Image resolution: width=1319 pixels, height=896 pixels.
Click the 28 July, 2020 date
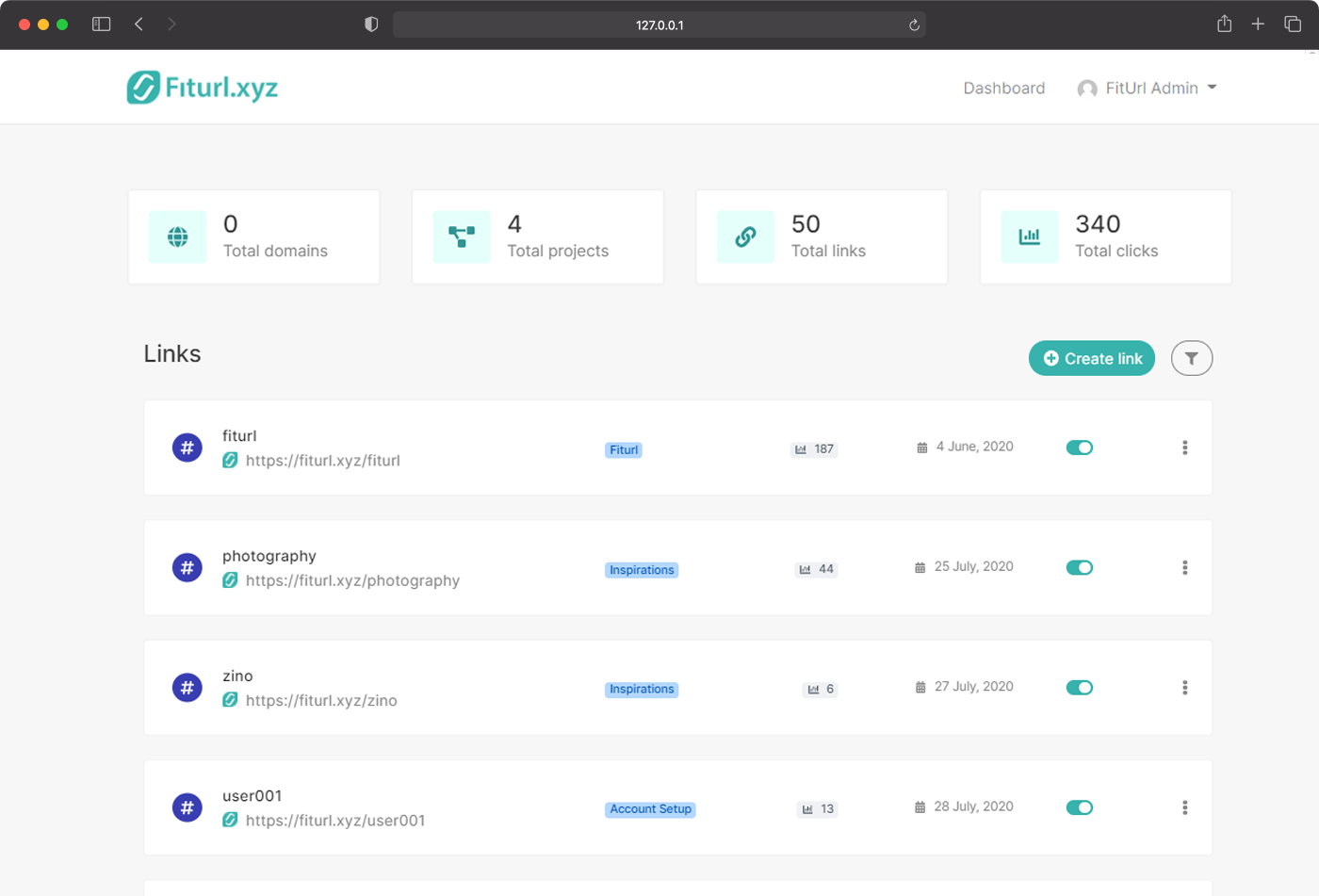click(973, 806)
